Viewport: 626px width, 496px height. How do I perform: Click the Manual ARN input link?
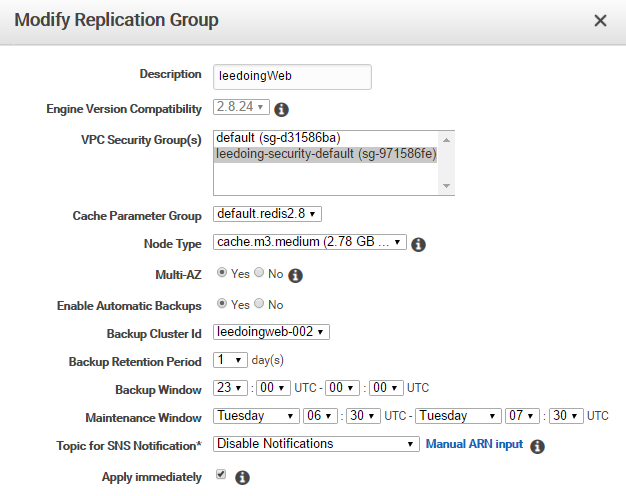coord(474,444)
